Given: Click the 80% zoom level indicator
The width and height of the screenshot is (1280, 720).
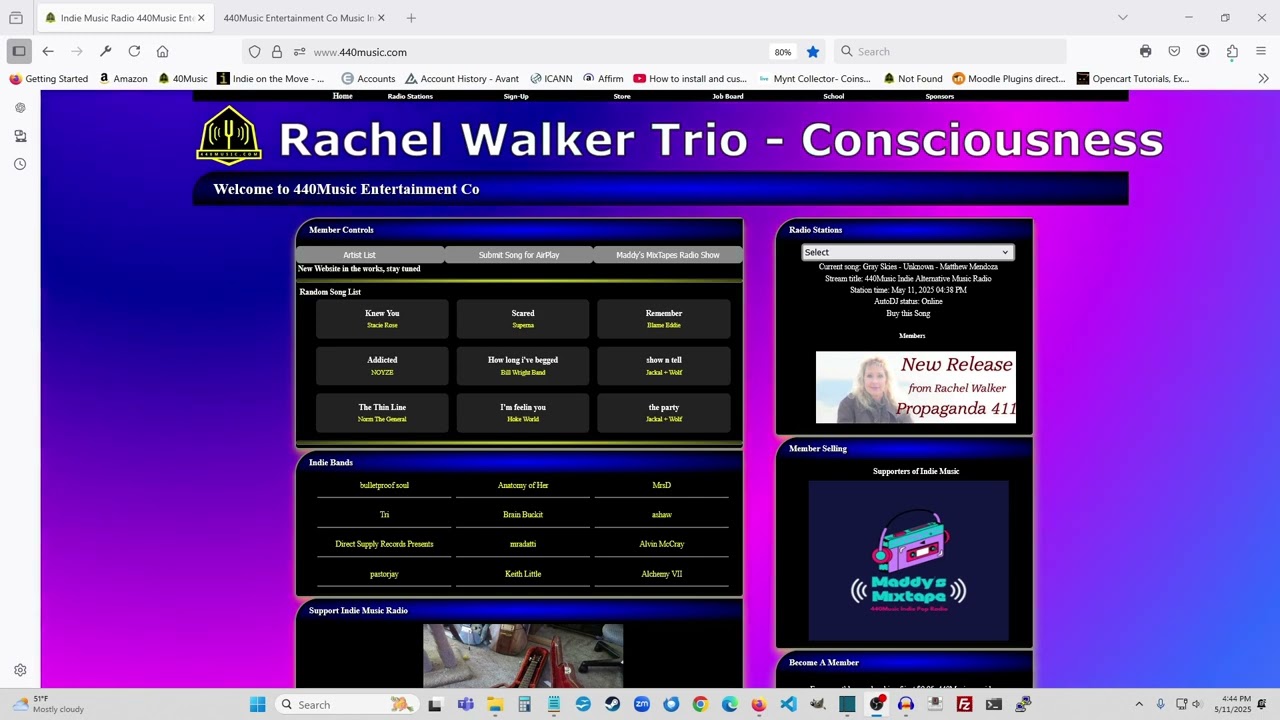Looking at the screenshot, I should pyautogui.click(x=782, y=52).
